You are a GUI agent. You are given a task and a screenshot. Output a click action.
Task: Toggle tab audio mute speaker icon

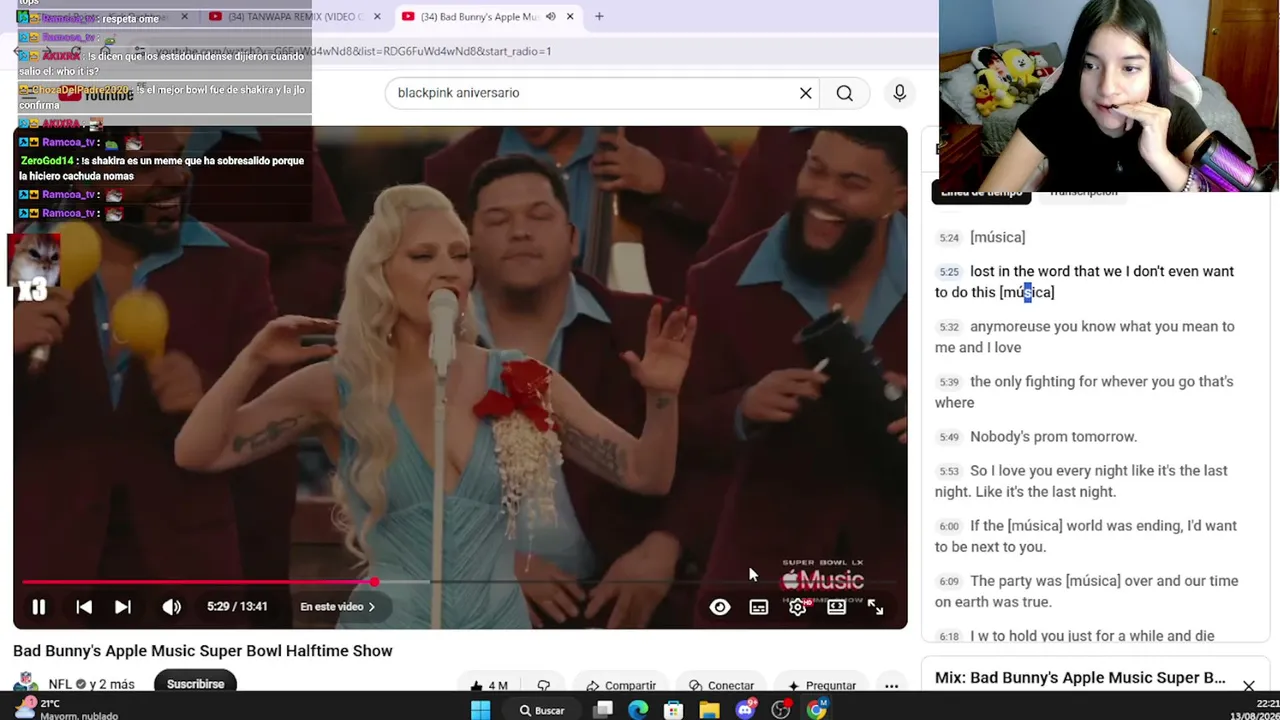pos(550,16)
